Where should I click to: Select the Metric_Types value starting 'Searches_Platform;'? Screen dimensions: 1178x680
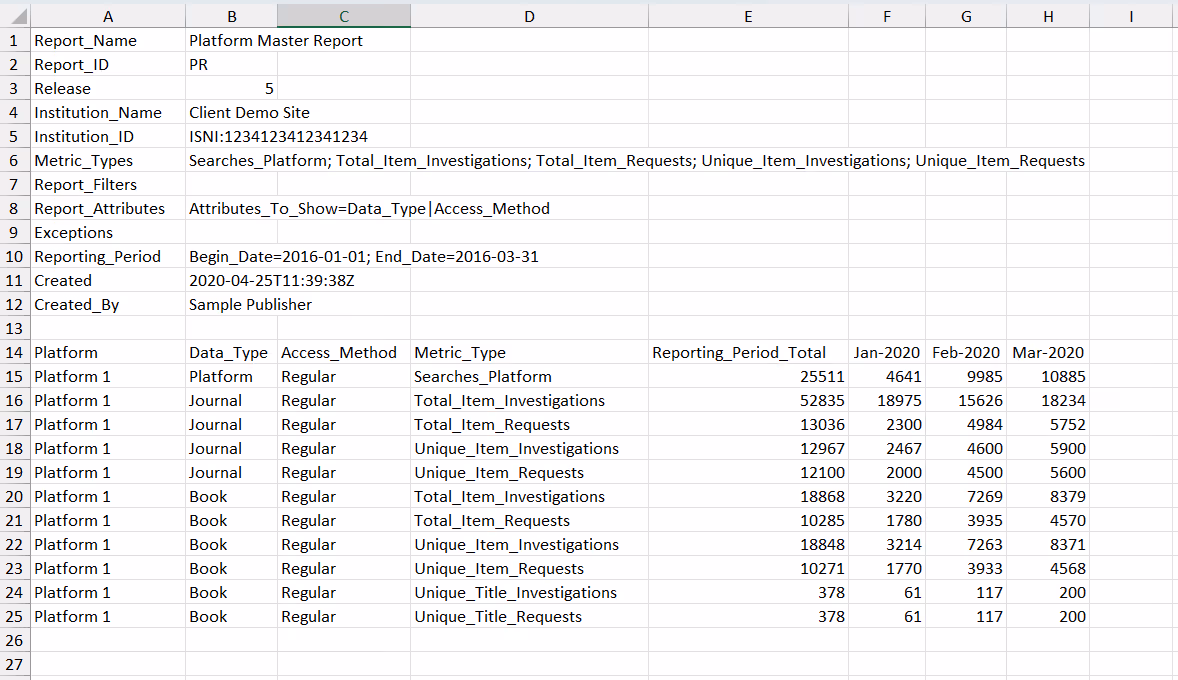pyautogui.click(x=636, y=161)
